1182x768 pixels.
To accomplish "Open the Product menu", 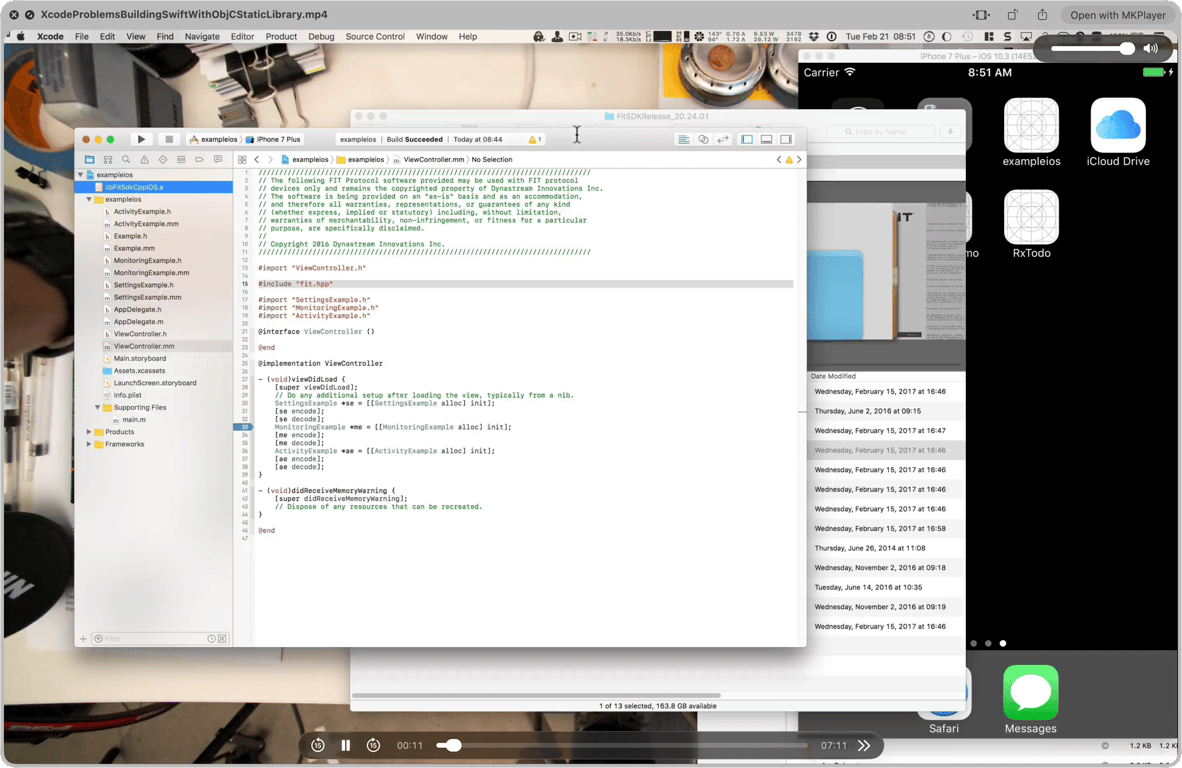I will pyautogui.click(x=281, y=36).
